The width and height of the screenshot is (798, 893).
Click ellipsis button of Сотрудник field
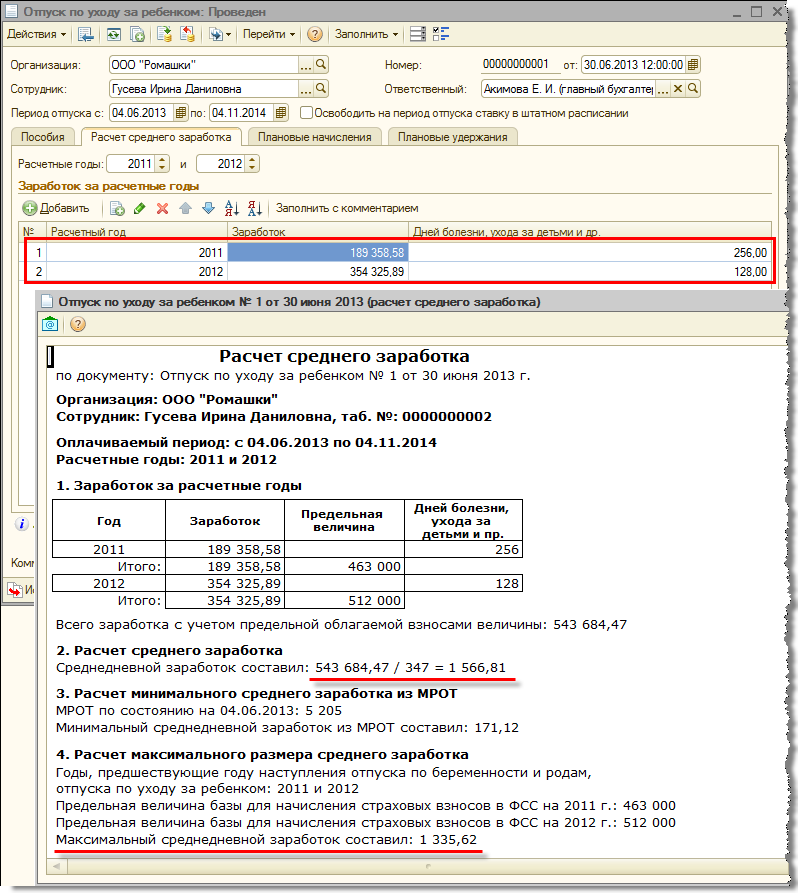coord(306,89)
